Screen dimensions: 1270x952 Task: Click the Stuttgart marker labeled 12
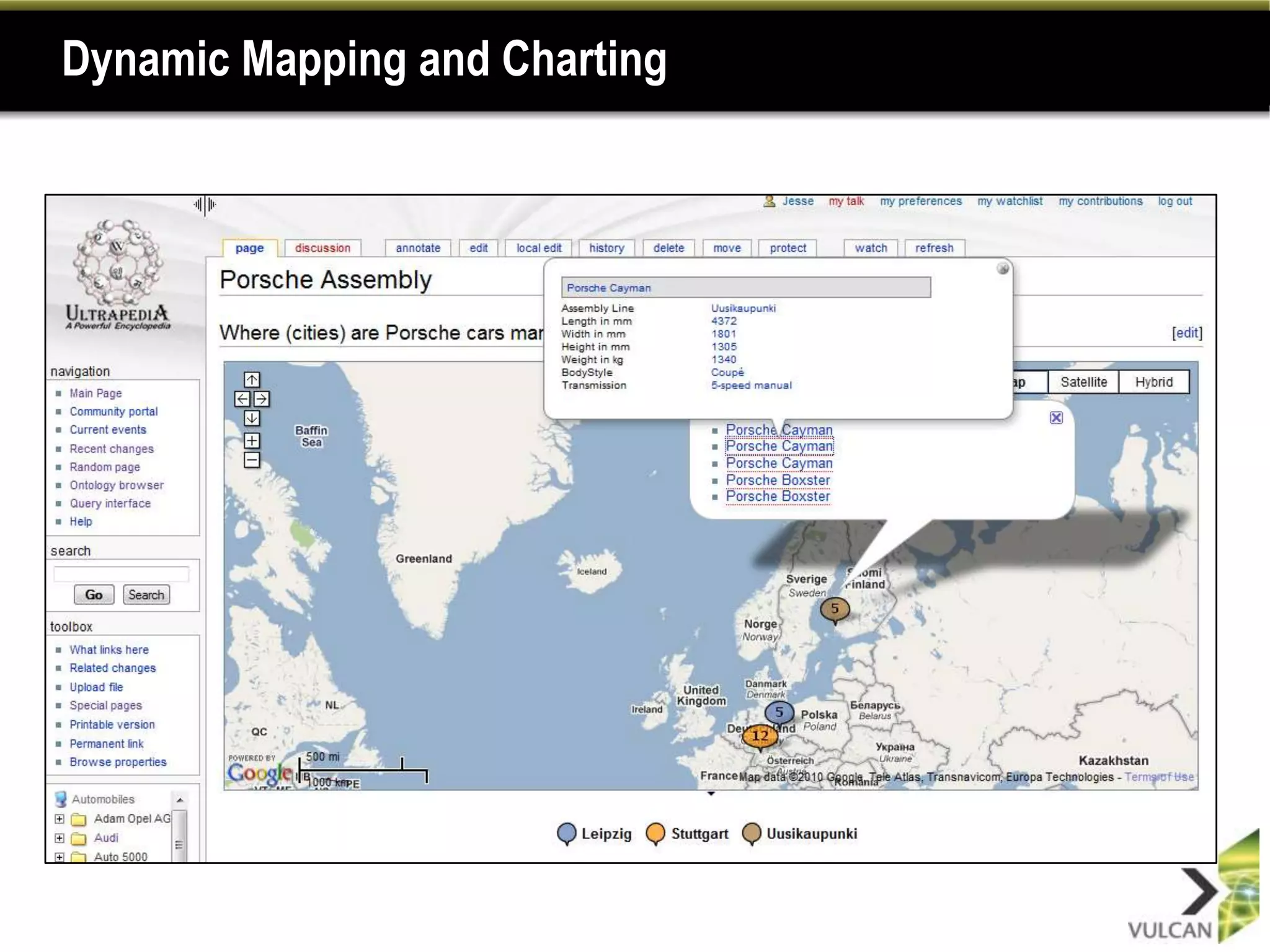tap(760, 736)
